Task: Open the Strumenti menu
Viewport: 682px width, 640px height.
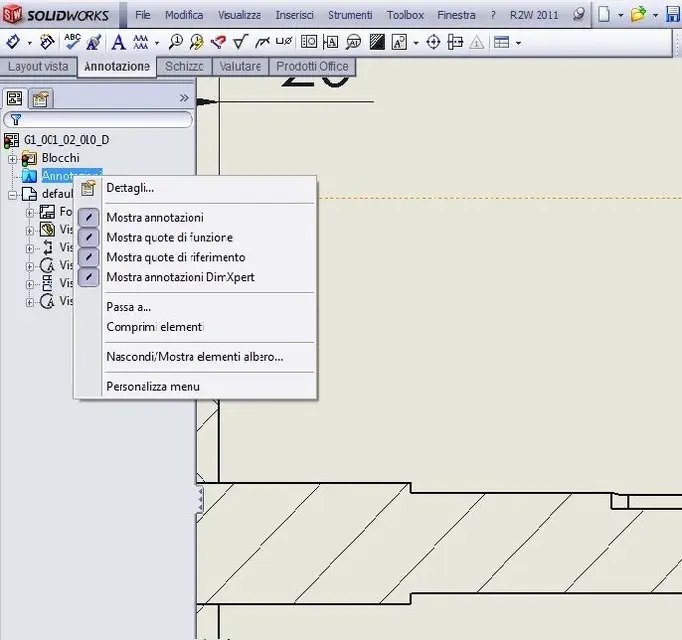Action: [350, 15]
